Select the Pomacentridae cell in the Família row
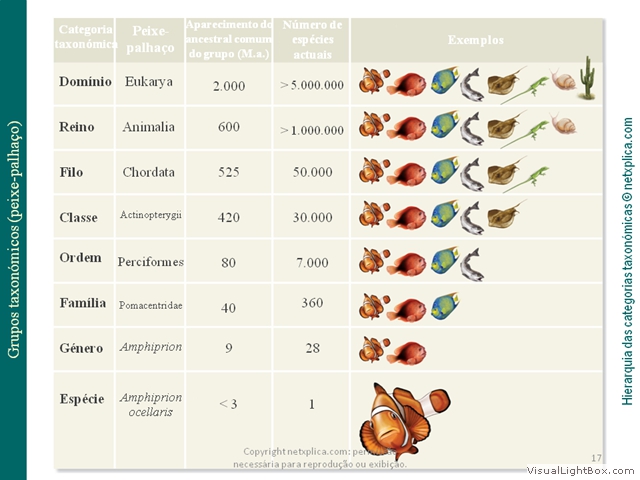Image resolution: width=640 pixels, height=480 pixels. (x=151, y=305)
